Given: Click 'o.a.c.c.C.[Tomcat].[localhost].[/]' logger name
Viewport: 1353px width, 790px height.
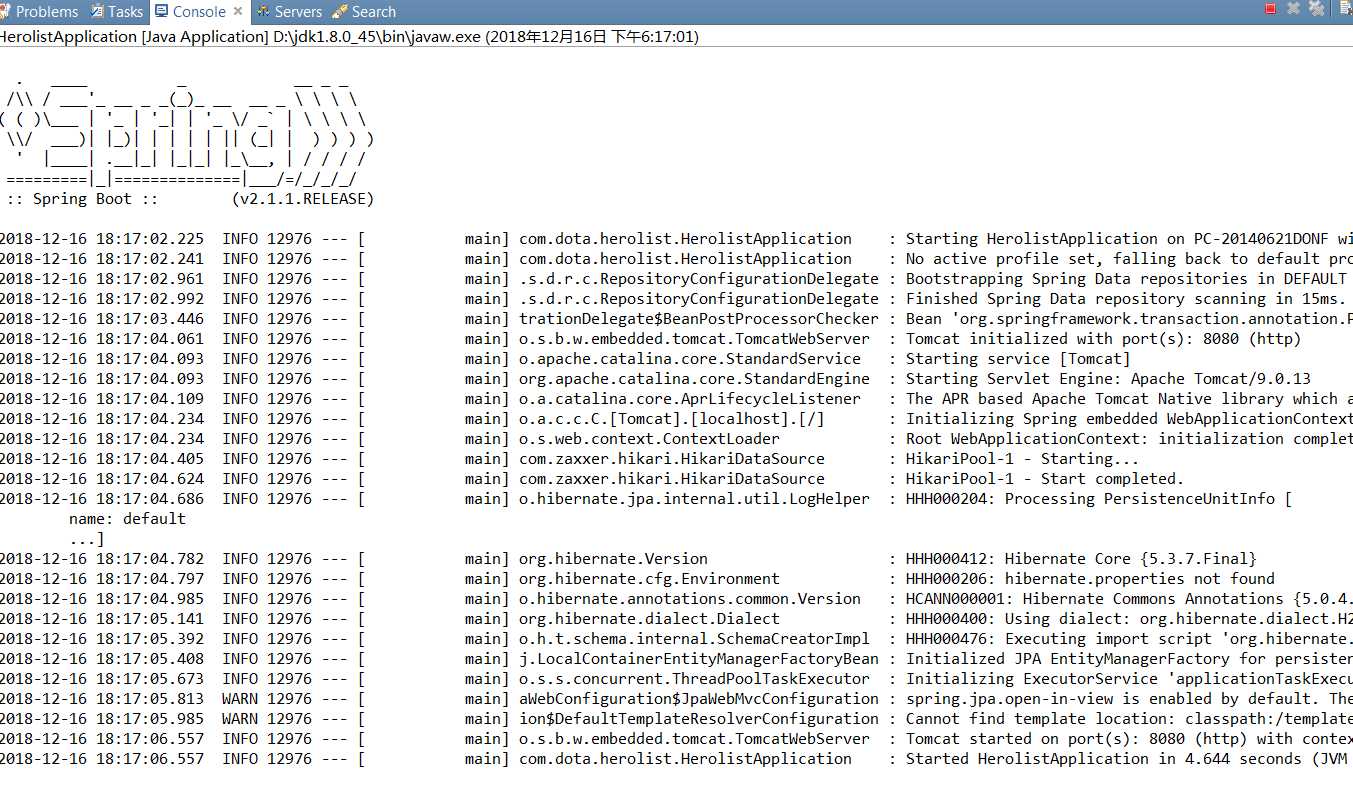Looking at the screenshot, I should pos(672,419).
